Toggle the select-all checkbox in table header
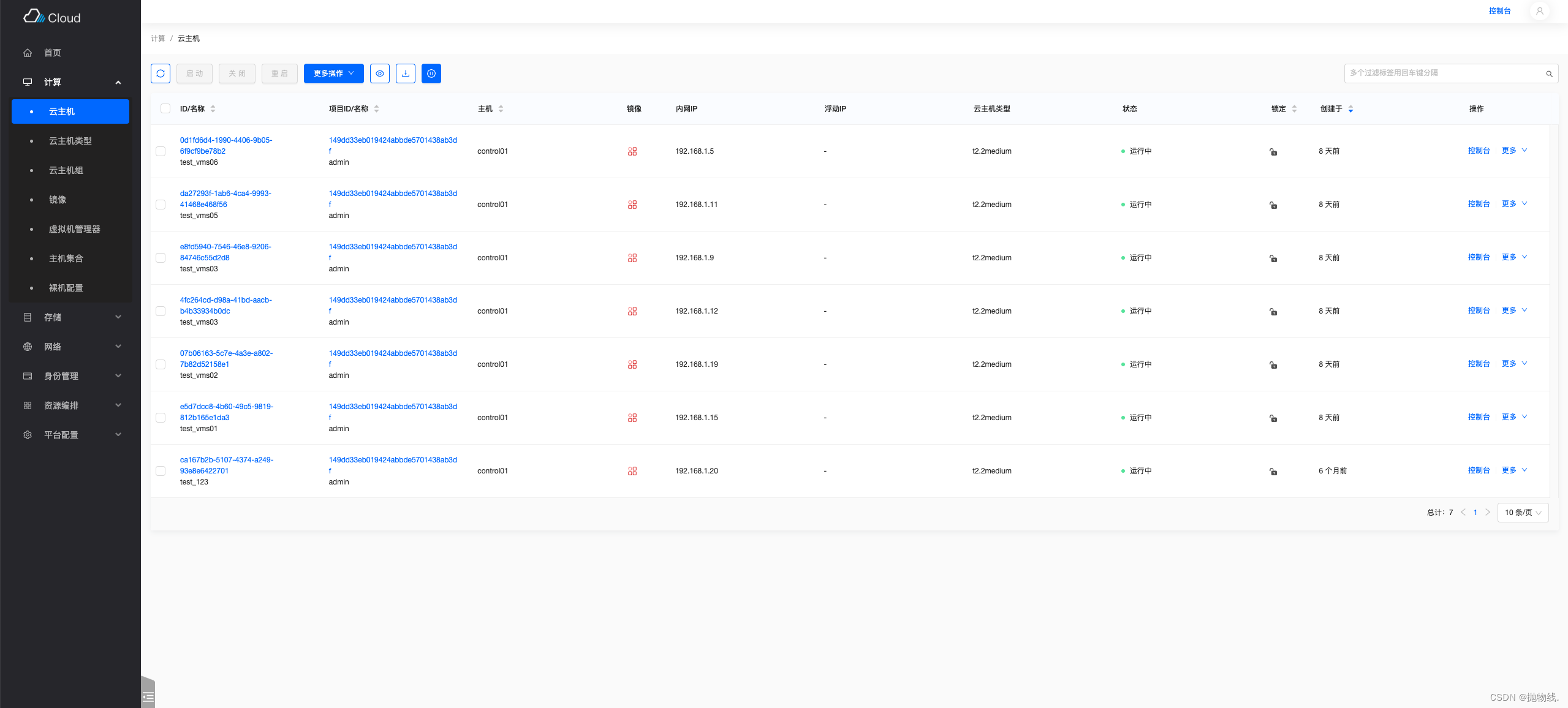 pos(165,108)
